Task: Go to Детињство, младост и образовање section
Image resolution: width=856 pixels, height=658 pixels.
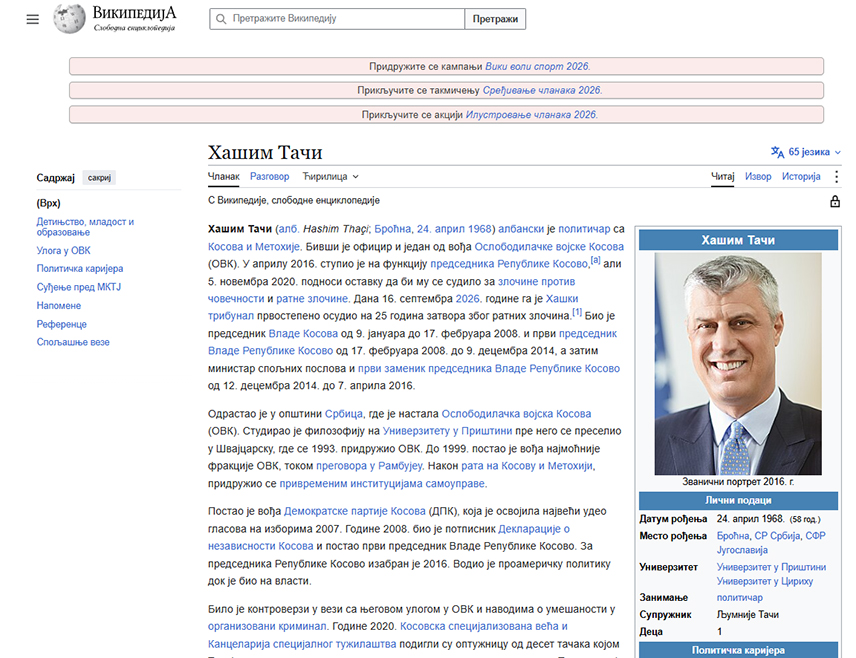Action: [x=85, y=227]
